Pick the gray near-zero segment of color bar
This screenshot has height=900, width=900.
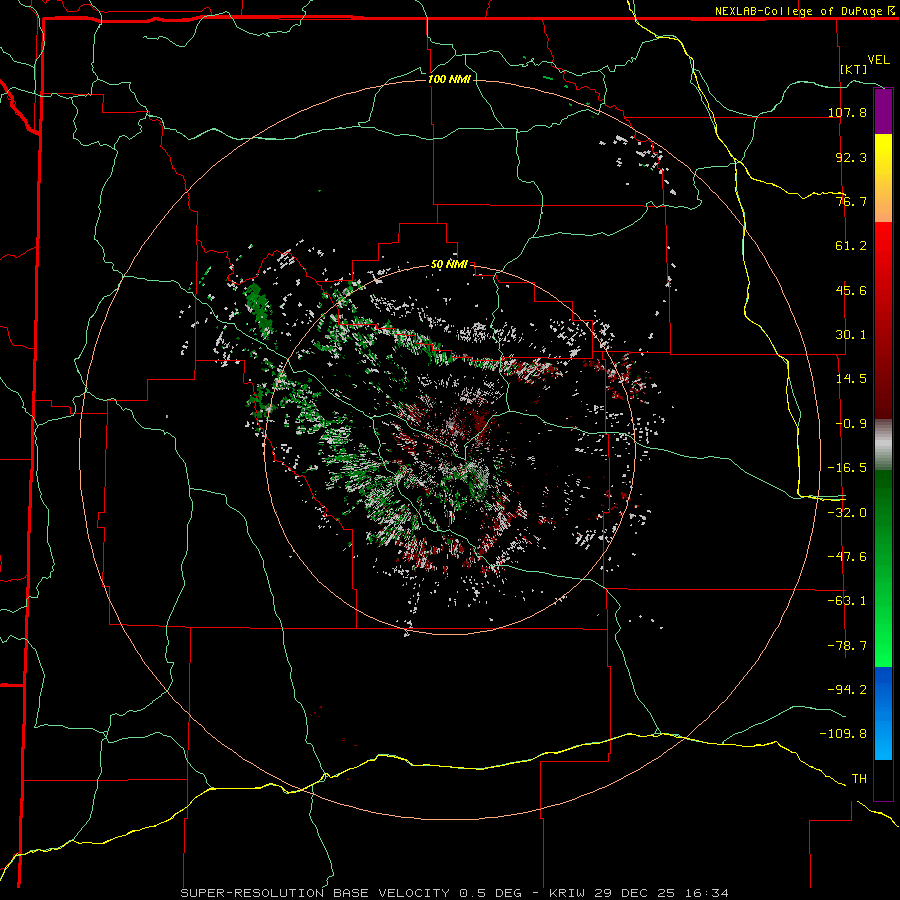(883, 445)
